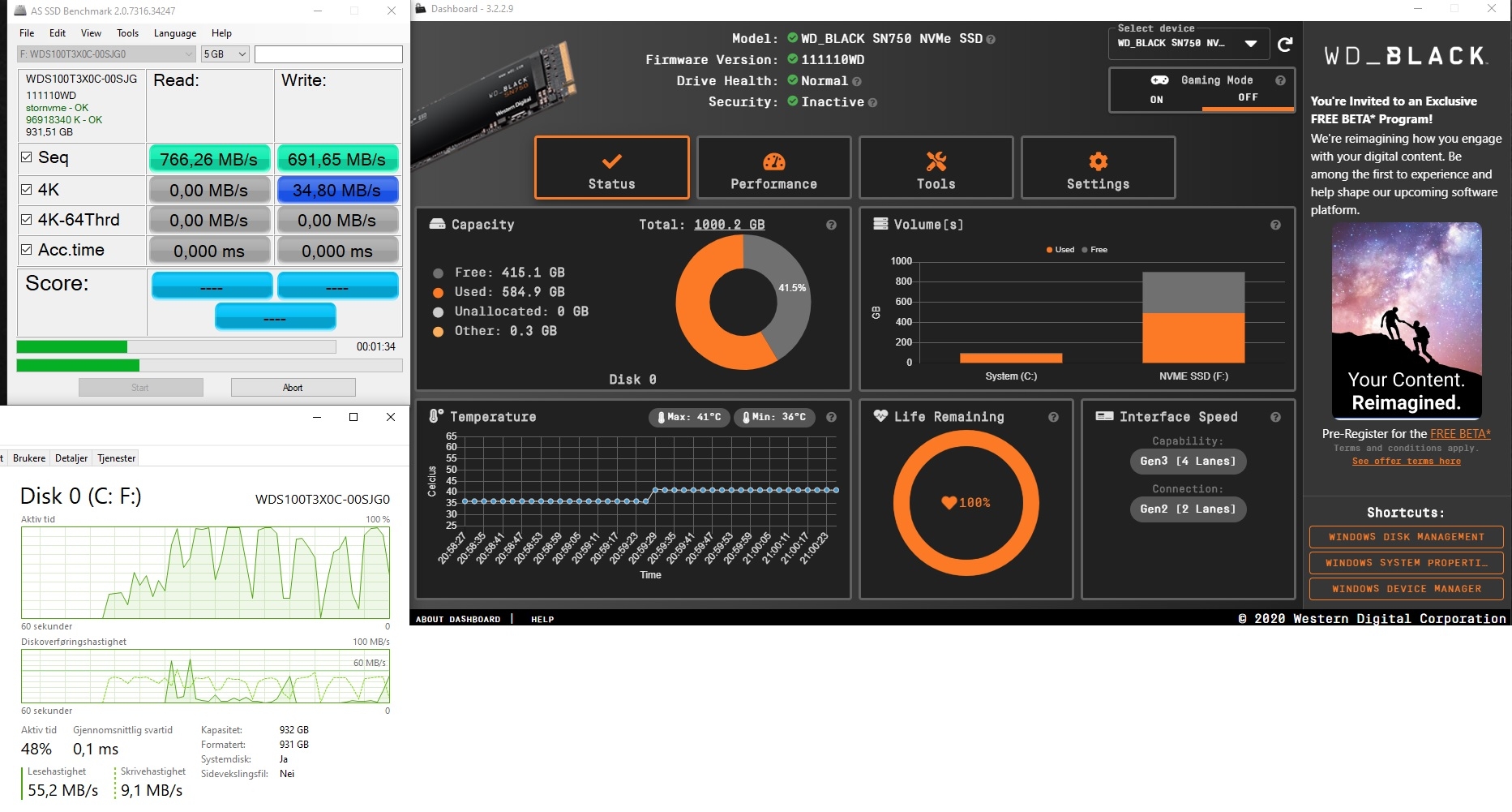The width and height of the screenshot is (1512, 812).
Task: Open the Status tab checkmark icon
Action: (x=612, y=161)
